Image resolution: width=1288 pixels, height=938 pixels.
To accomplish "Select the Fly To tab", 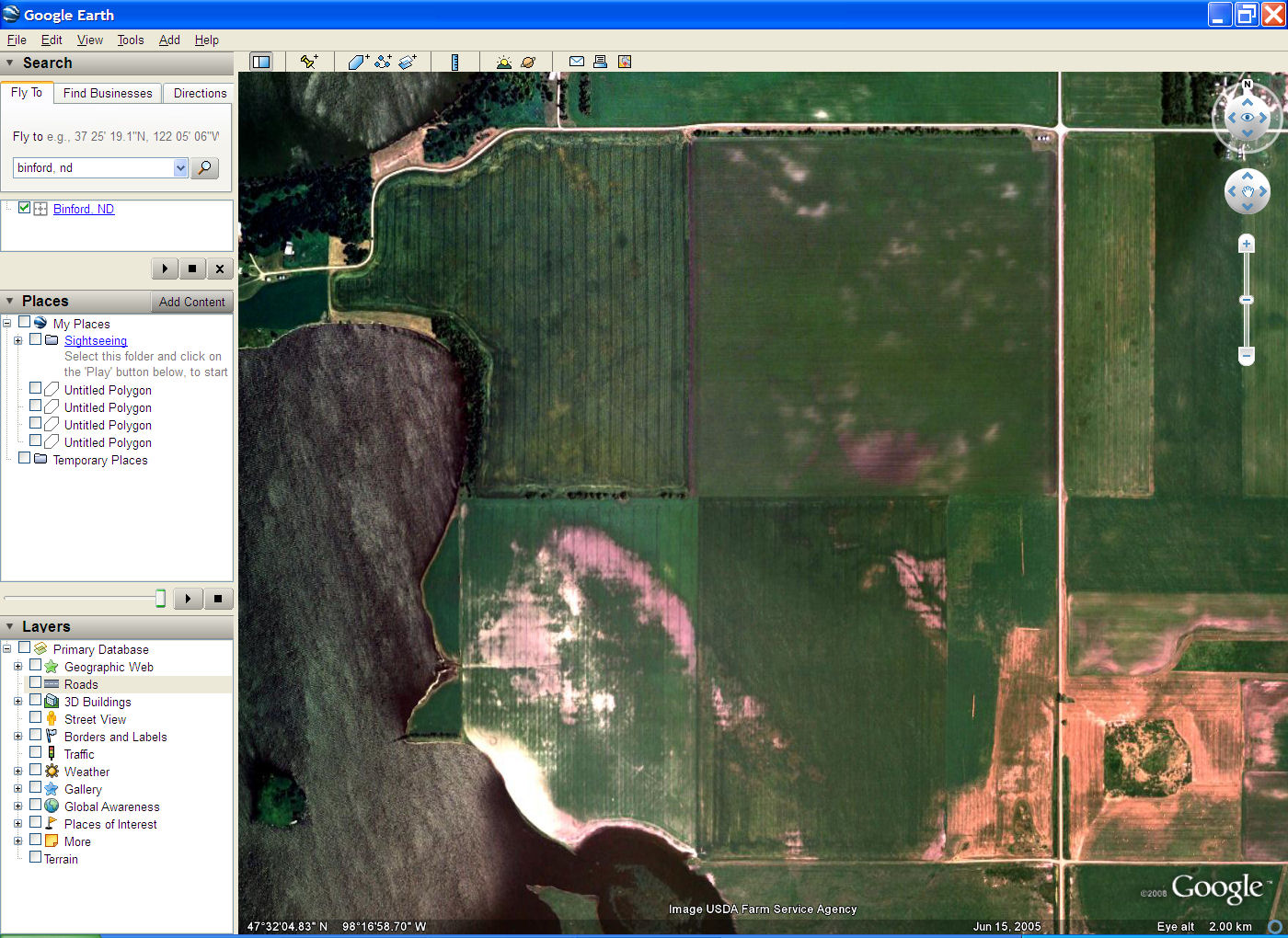I will [27, 92].
